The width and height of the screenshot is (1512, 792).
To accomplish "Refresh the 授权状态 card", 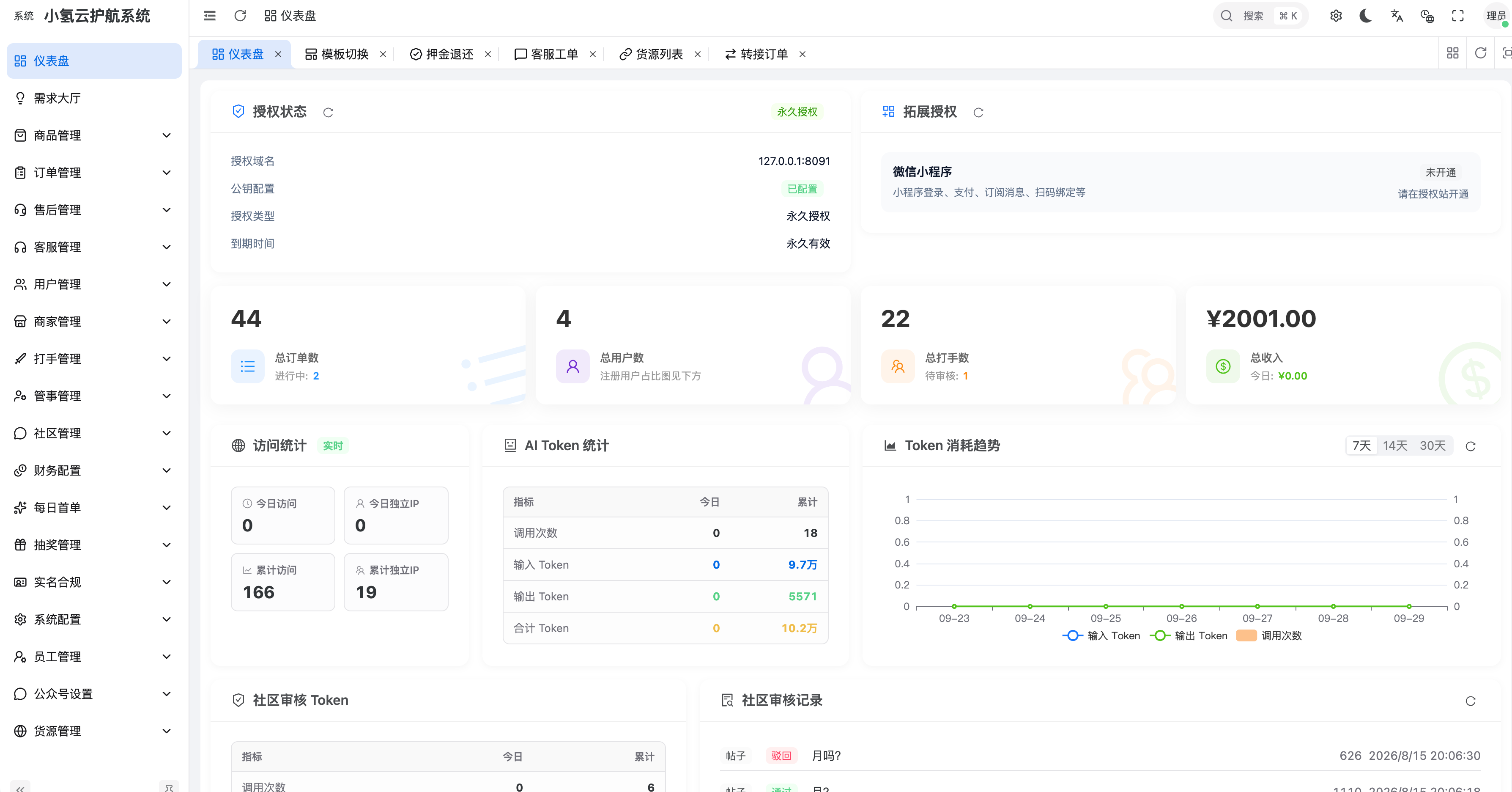I will click(328, 113).
